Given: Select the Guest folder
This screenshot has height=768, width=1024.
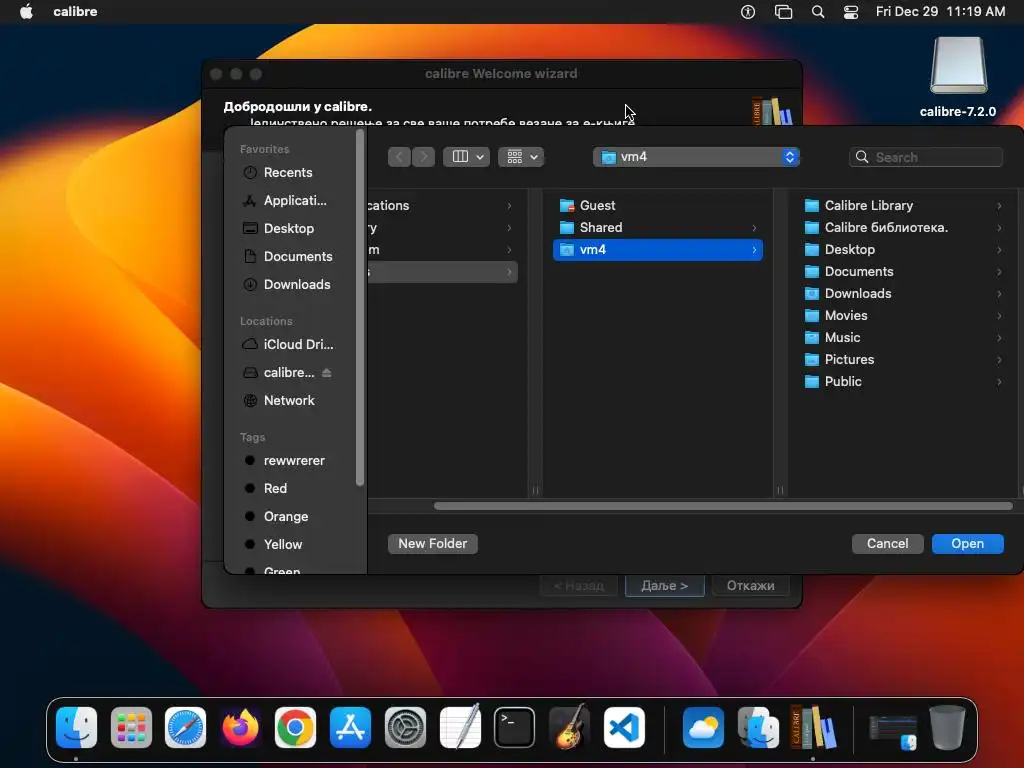Looking at the screenshot, I should pos(658,206).
